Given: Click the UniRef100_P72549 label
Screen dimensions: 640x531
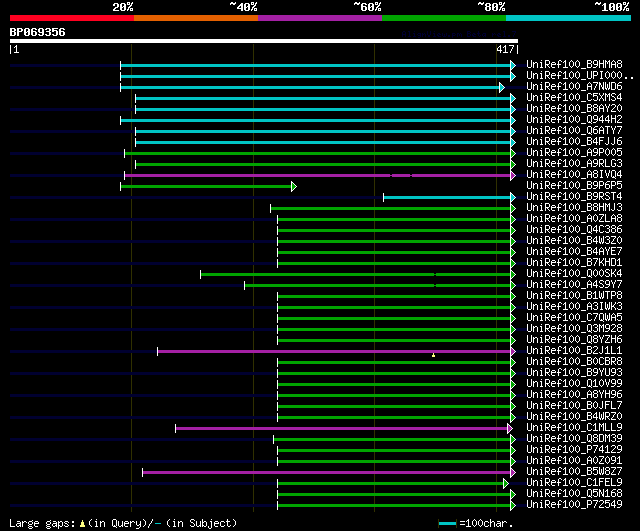Looking at the screenshot, I should [x=574, y=505].
